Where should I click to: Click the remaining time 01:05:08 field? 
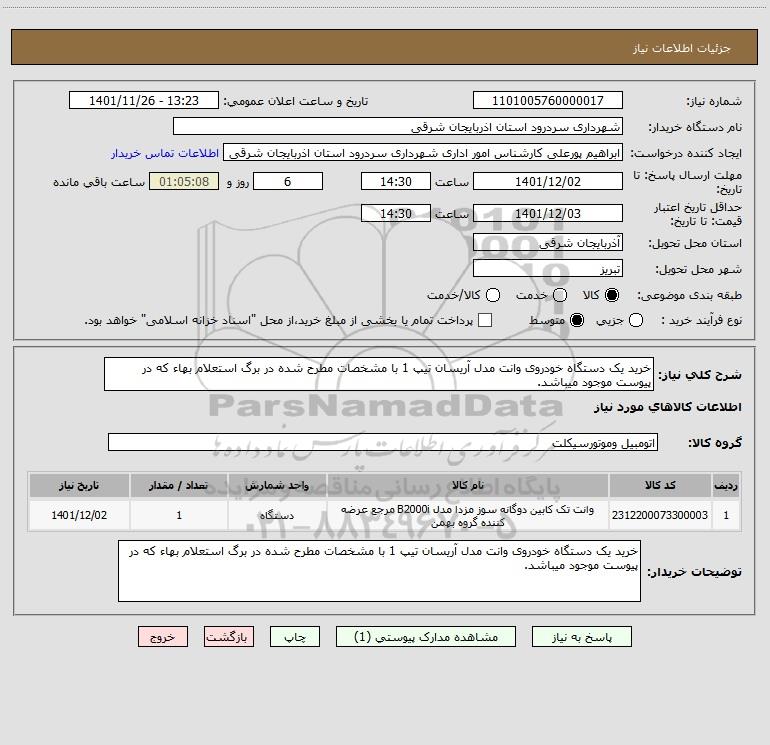pos(184,181)
